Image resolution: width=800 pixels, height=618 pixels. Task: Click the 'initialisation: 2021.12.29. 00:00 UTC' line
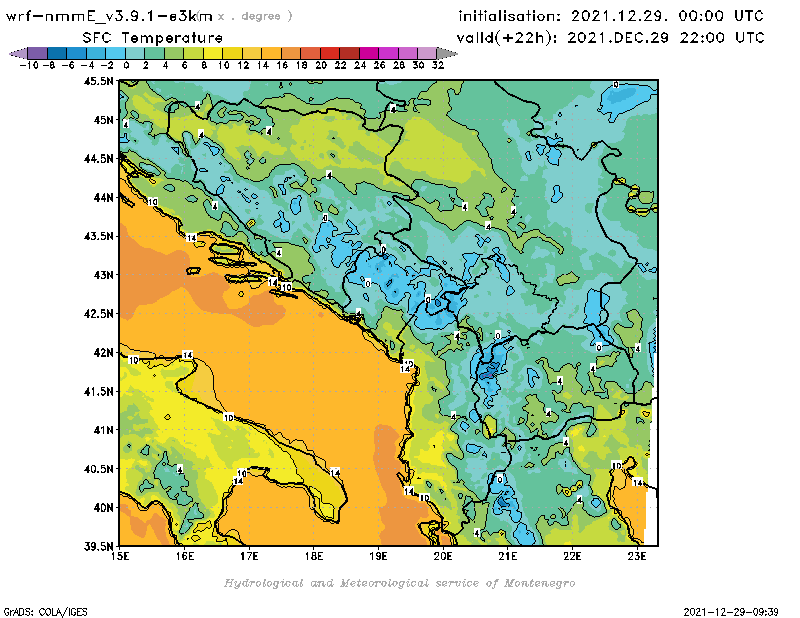(x=611, y=16)
